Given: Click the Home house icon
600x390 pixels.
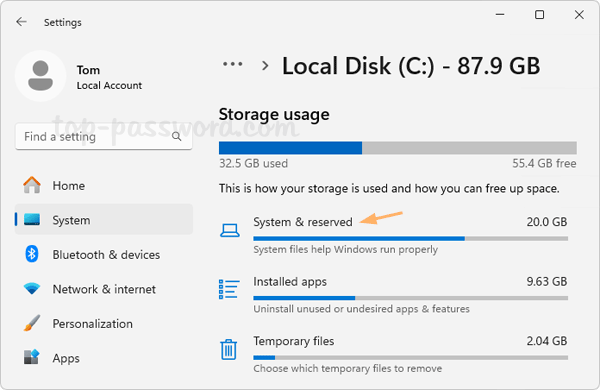Looking at the screenshot, I should tap(32, 185).
